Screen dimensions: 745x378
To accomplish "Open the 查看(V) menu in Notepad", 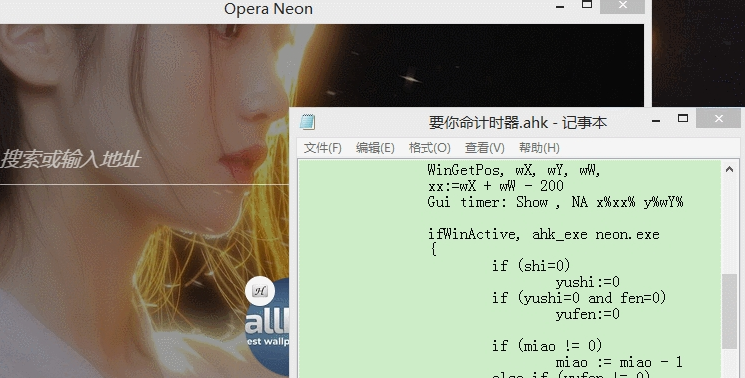I will pos(485,148).
